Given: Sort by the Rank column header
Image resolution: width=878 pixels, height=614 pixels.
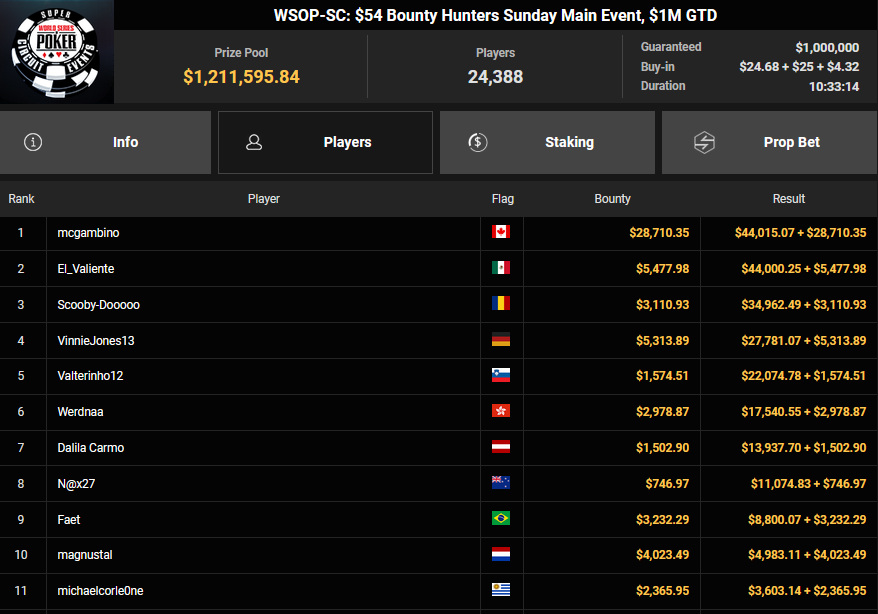Looking at the screenshot, I should point(21,199).
